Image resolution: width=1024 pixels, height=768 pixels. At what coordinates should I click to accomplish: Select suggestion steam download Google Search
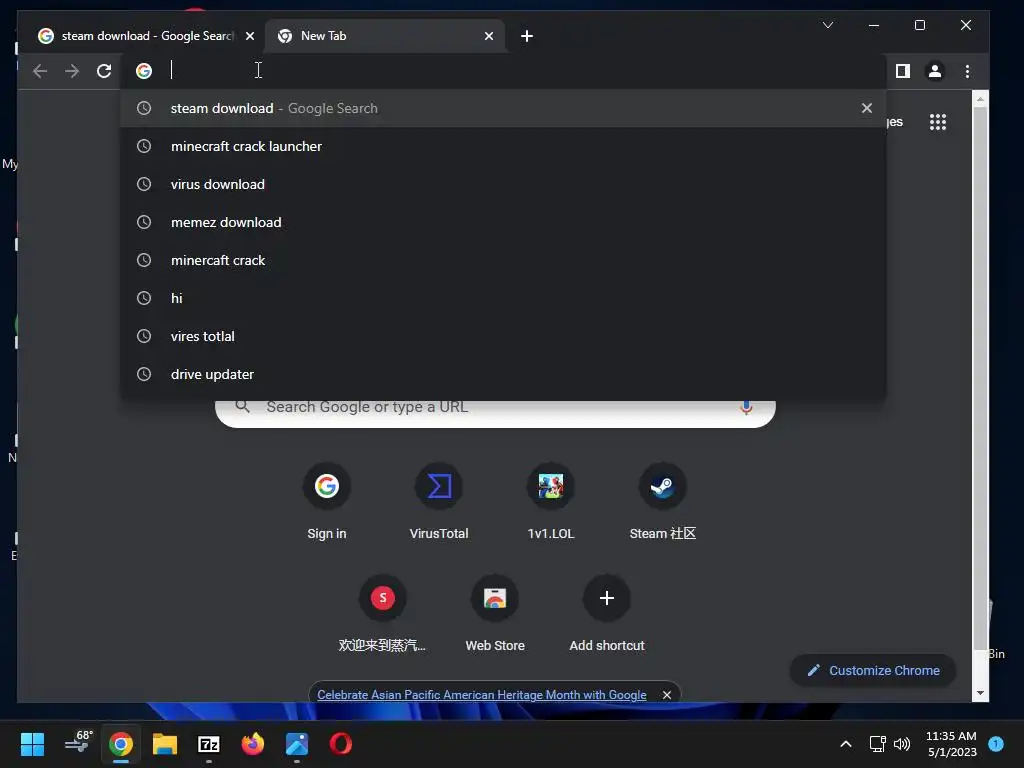[503, 108]
